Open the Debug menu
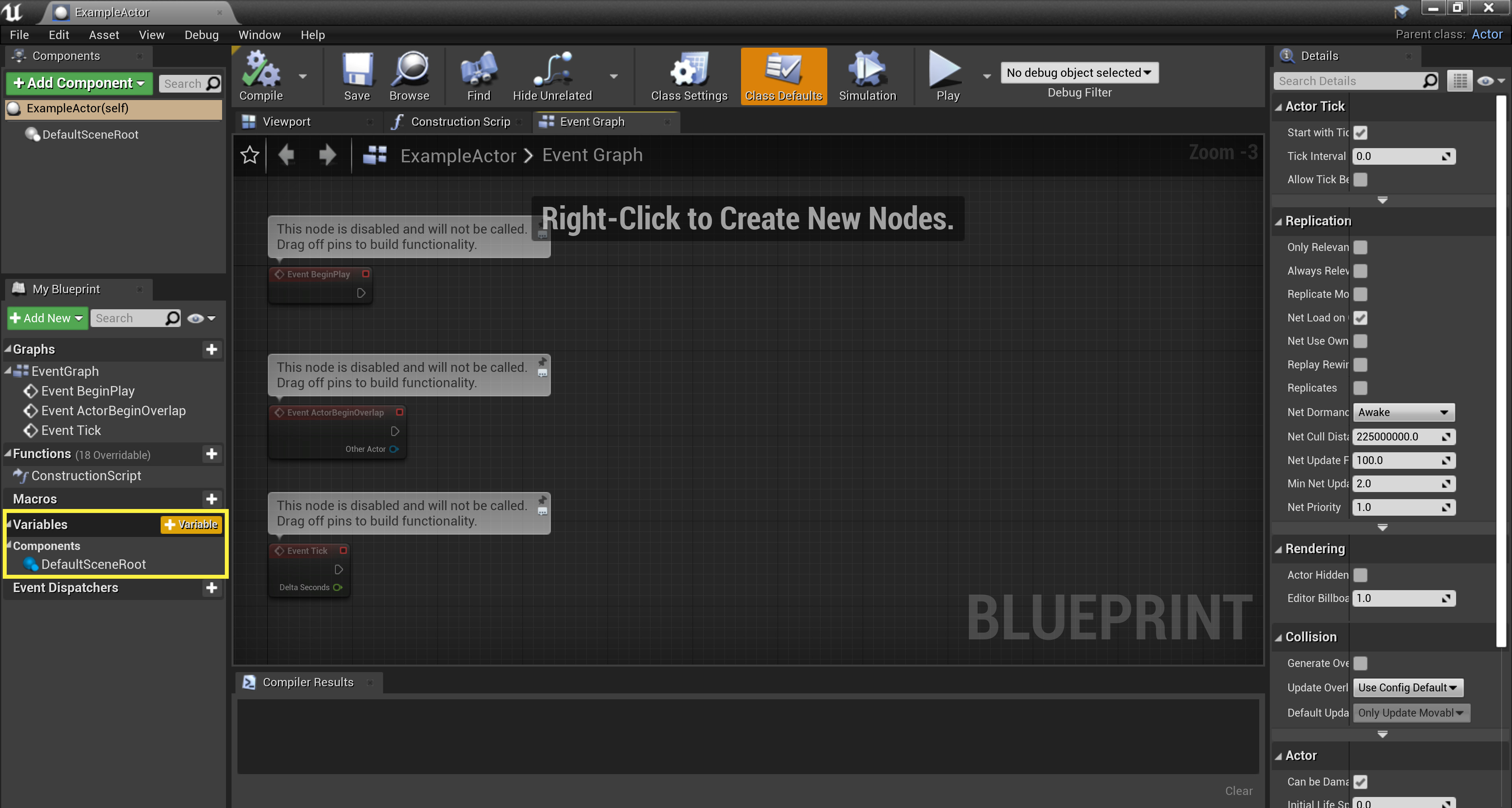 tap(201, 35)
